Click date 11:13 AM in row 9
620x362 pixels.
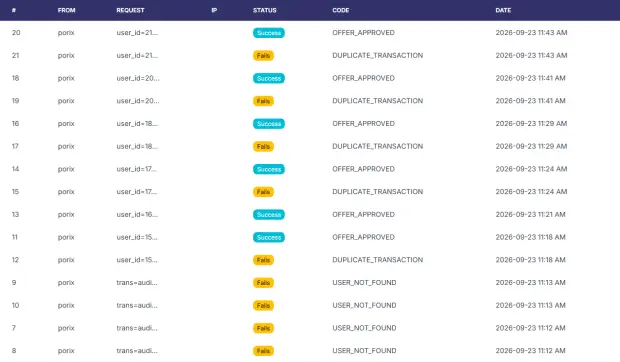531,283
